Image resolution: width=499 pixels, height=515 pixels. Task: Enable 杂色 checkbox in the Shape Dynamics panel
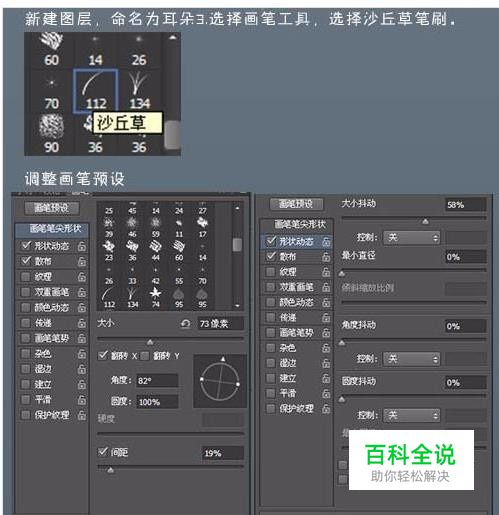[271, 348]
